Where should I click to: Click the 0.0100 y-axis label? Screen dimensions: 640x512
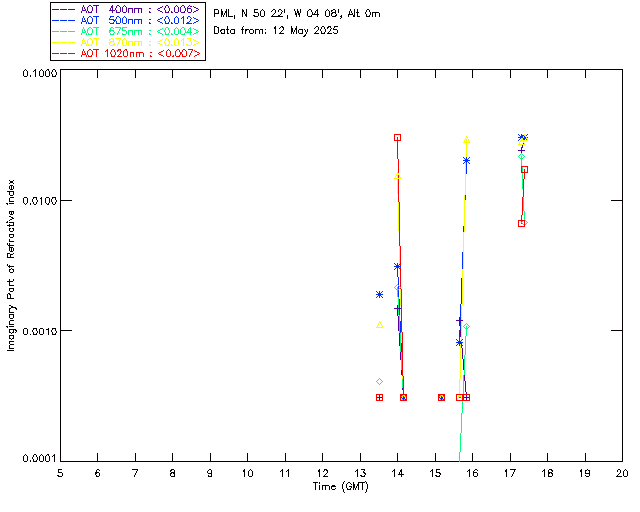[39, 200]
